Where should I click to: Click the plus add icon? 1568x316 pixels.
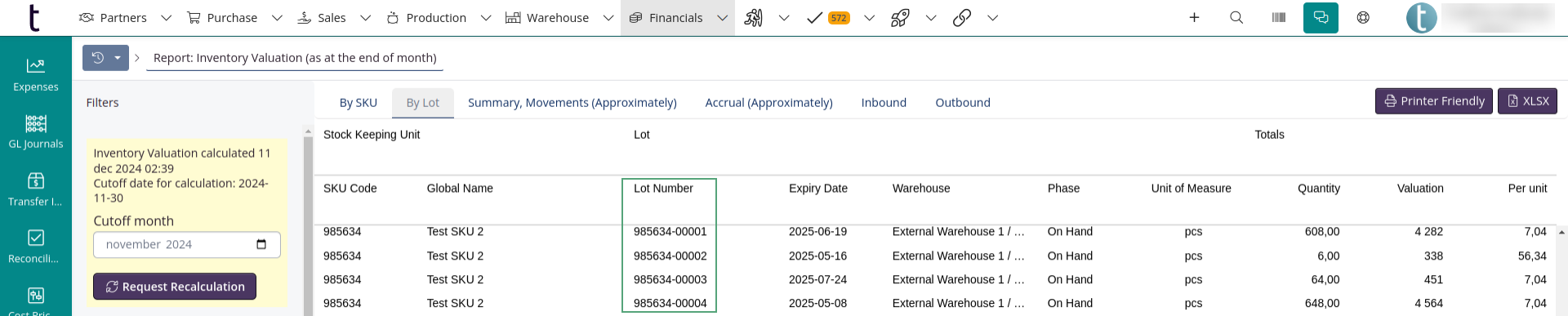point(1194,17)
